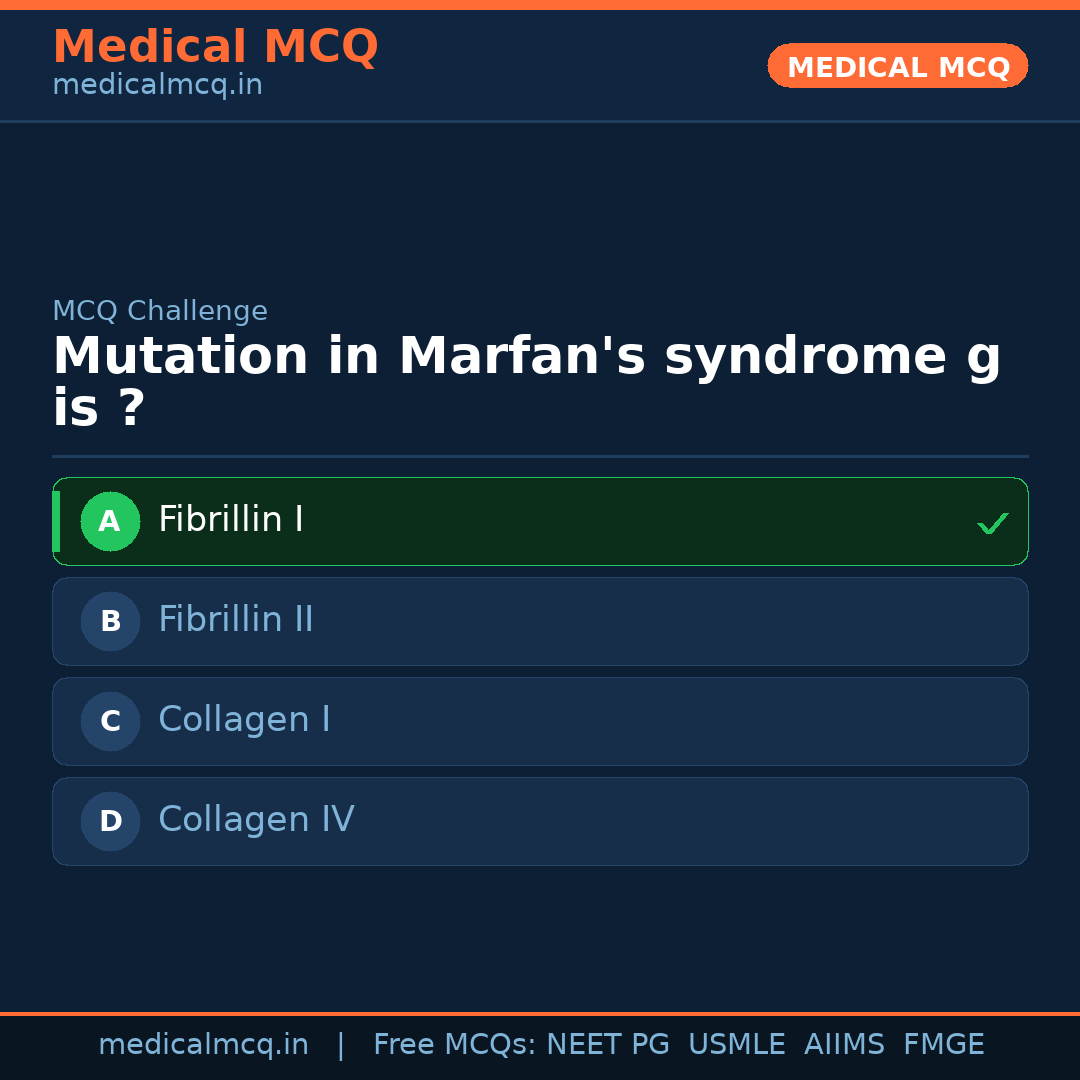Select the Collagen I answer row
Viewport: 1080px width, 1080px height.
[540, 721]
